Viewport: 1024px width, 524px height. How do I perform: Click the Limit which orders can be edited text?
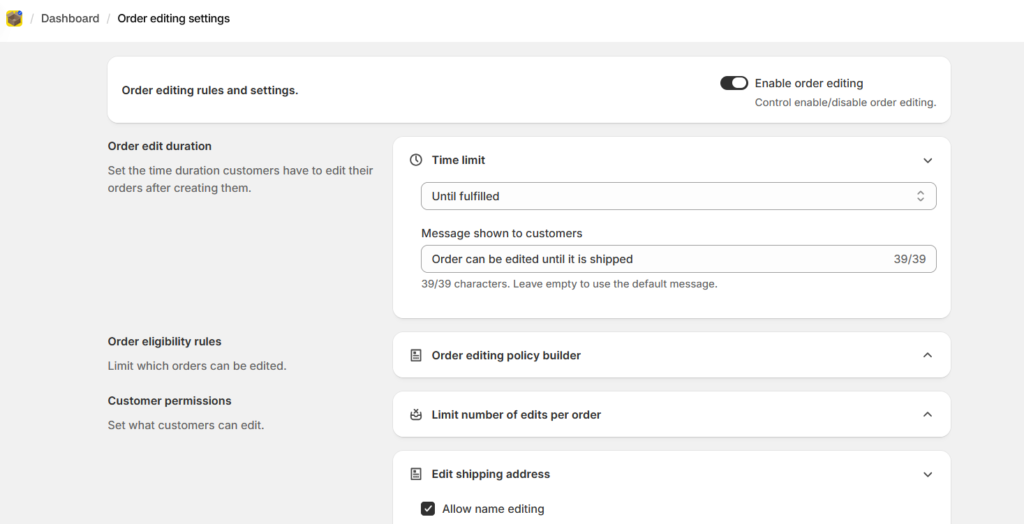197,366
